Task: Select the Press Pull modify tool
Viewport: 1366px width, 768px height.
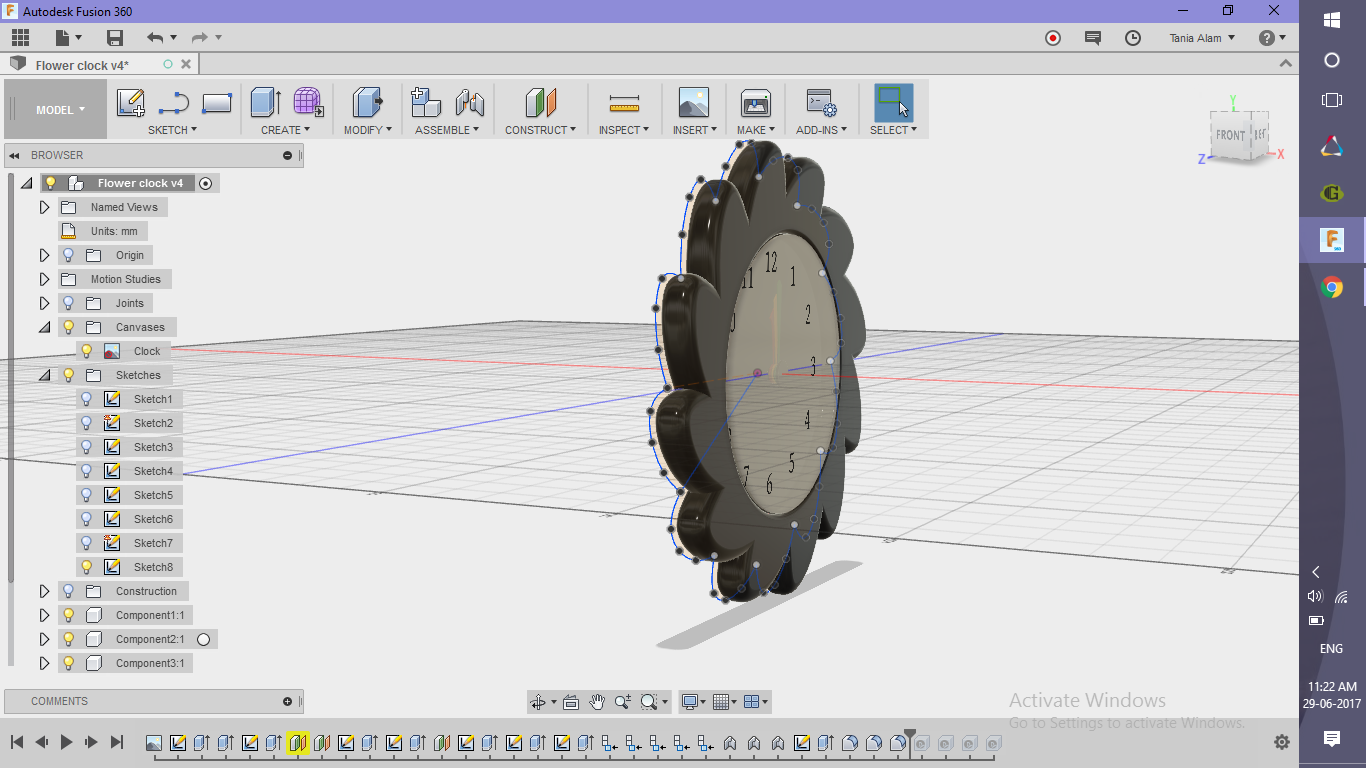Action: tap(368, 103)
